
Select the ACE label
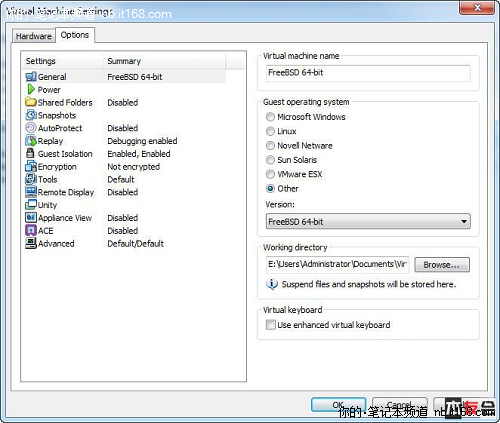pos(46,231)
